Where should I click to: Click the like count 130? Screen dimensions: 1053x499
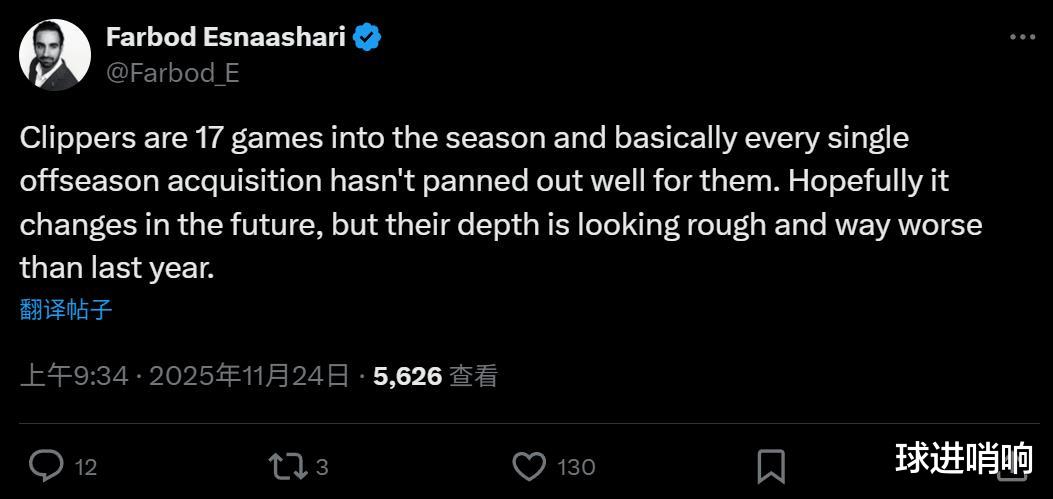click(x=575, y=467)
